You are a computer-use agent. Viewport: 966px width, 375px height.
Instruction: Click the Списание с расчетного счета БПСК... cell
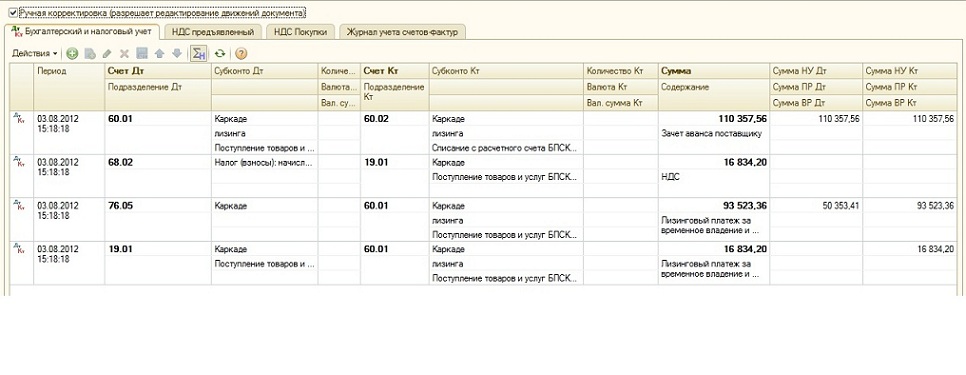coord(506,148)
